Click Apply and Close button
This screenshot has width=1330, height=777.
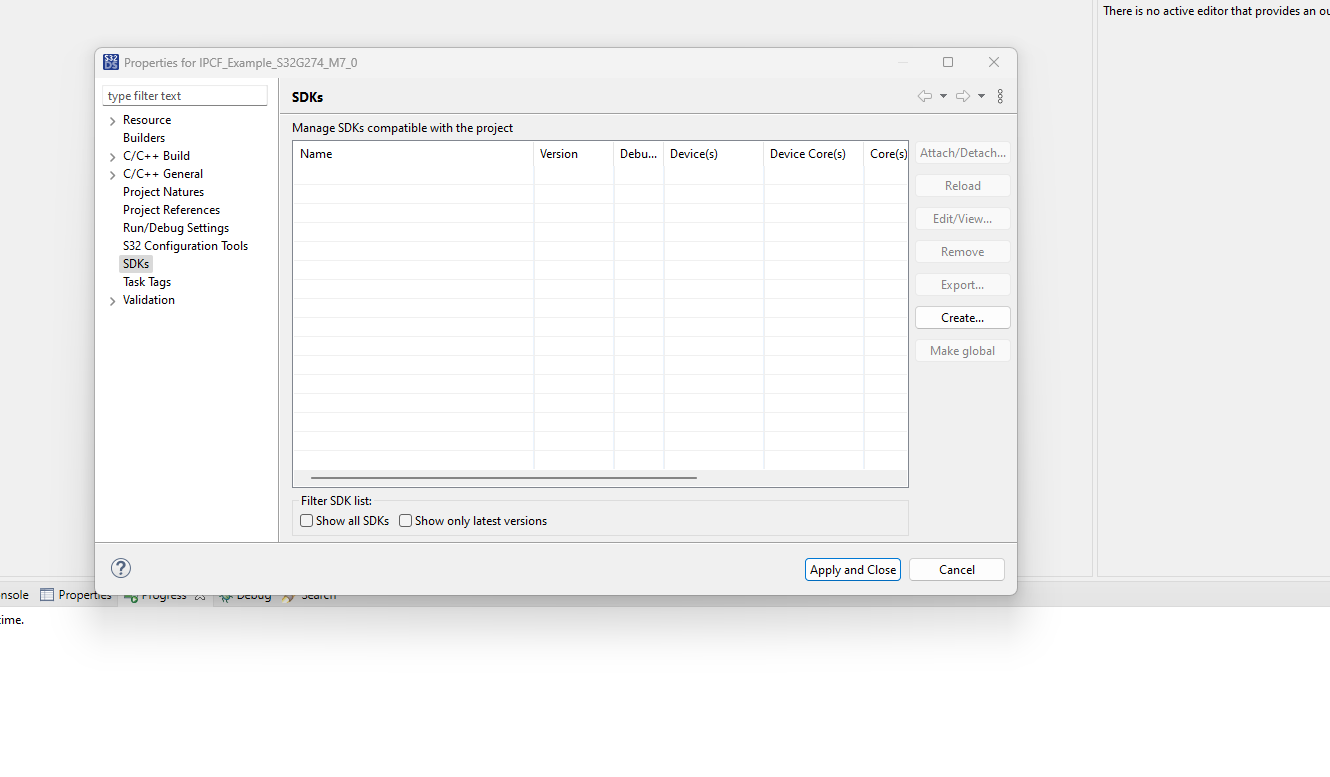853,570
